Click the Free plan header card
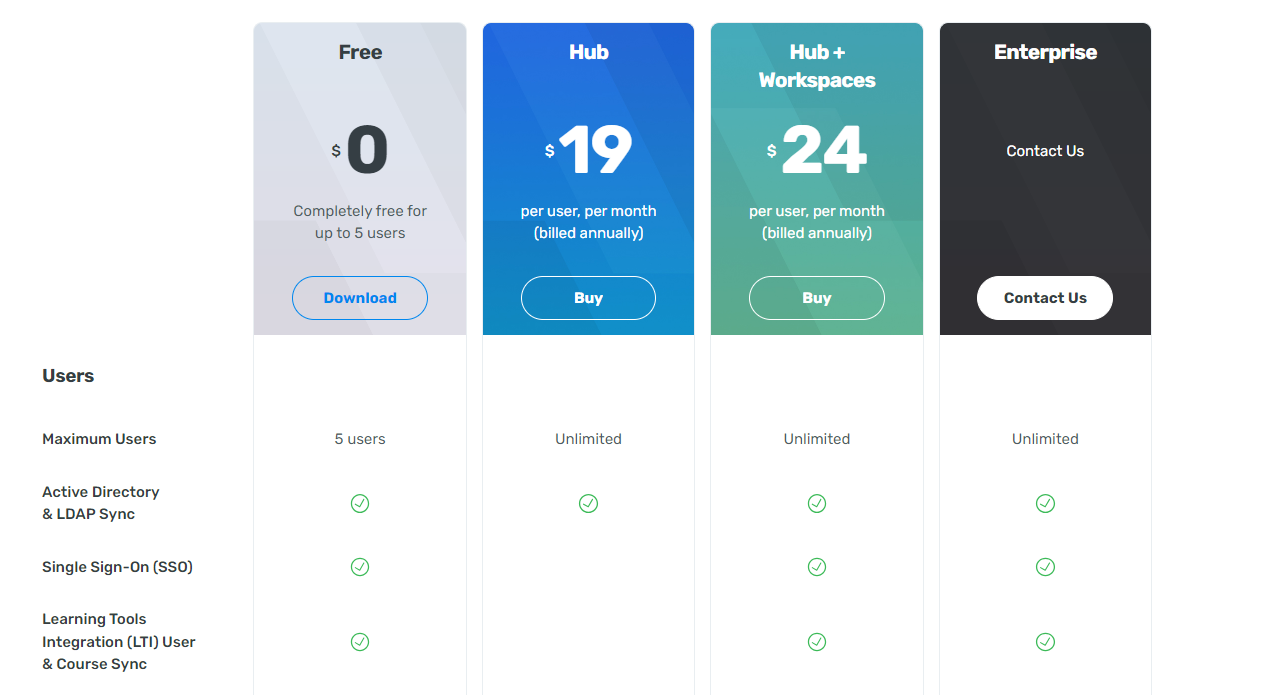1268x695 pixels. click(x=360, y=52)
